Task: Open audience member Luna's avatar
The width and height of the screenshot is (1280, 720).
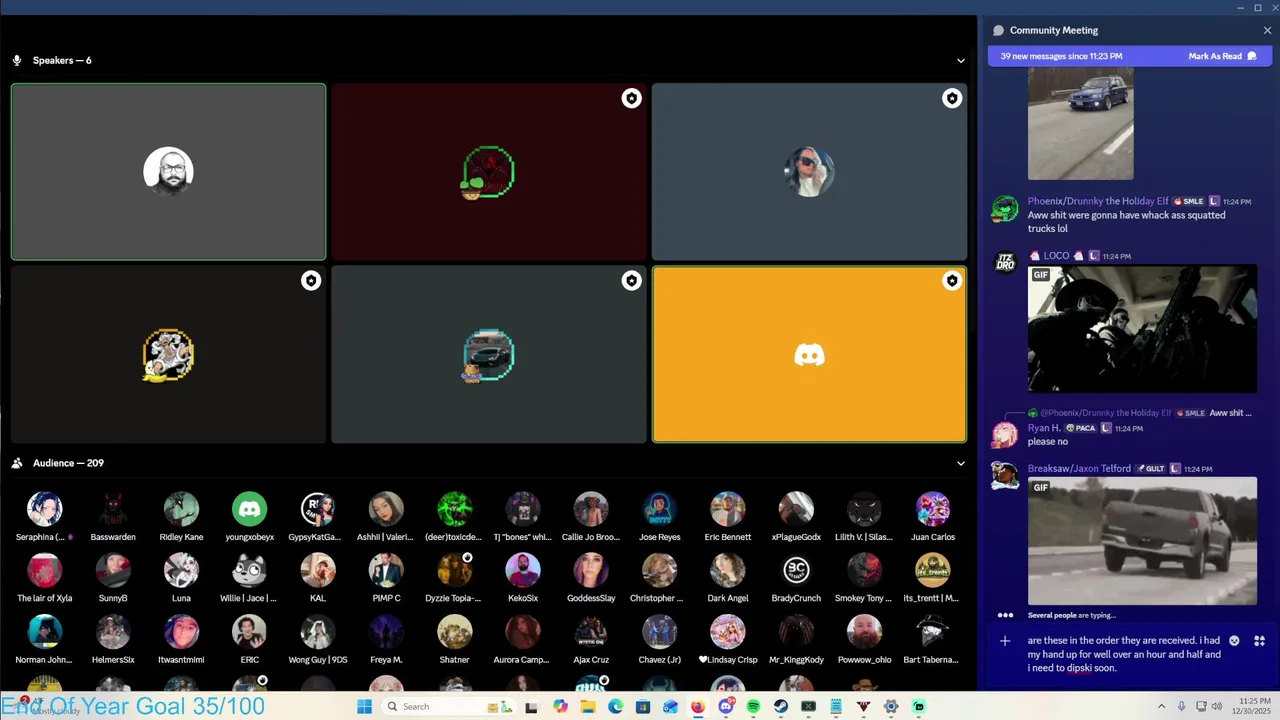Action: coord(181,570)
